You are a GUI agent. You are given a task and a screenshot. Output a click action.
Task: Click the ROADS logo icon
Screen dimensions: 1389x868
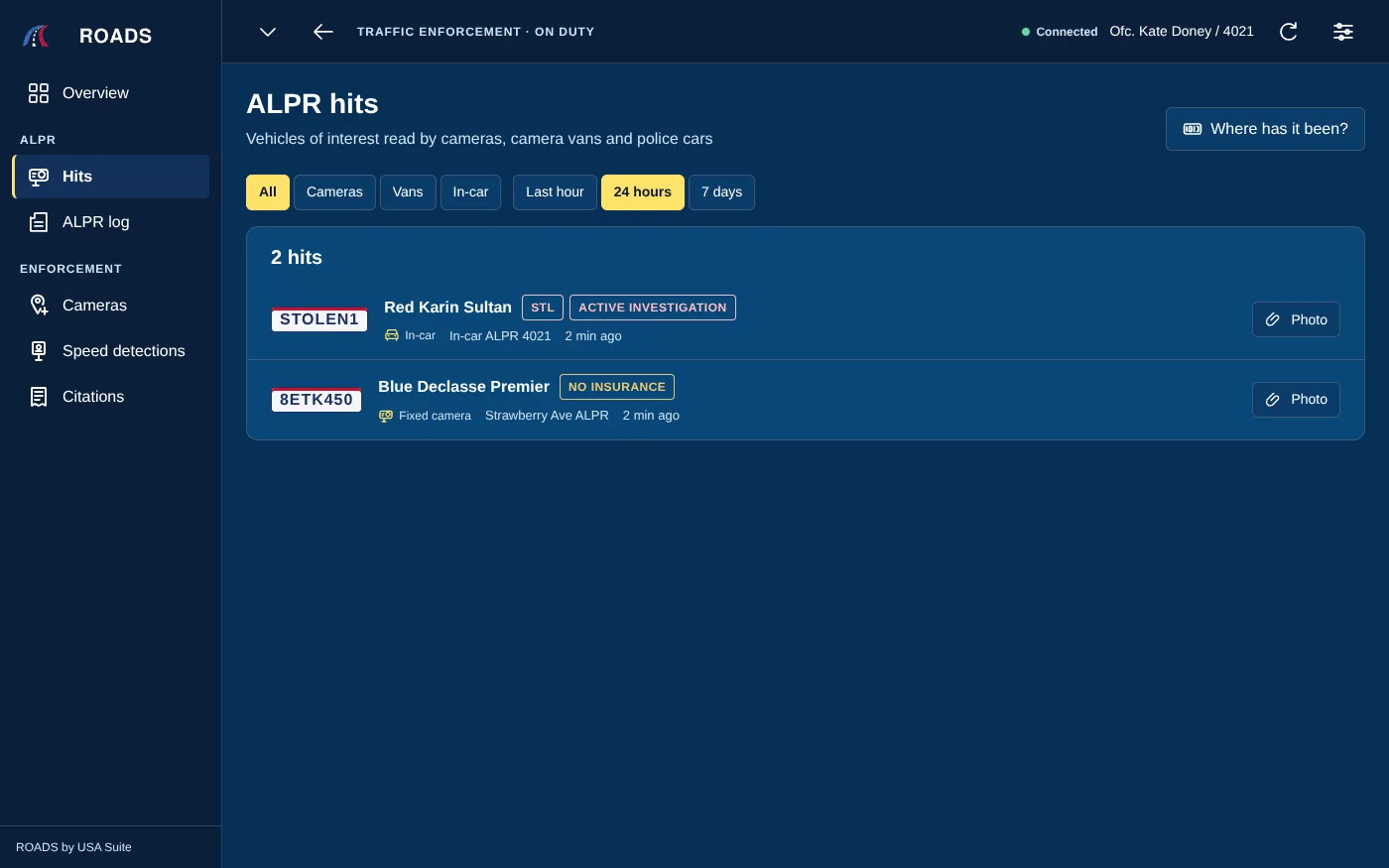pyautogui.click(x=36, y=36)
